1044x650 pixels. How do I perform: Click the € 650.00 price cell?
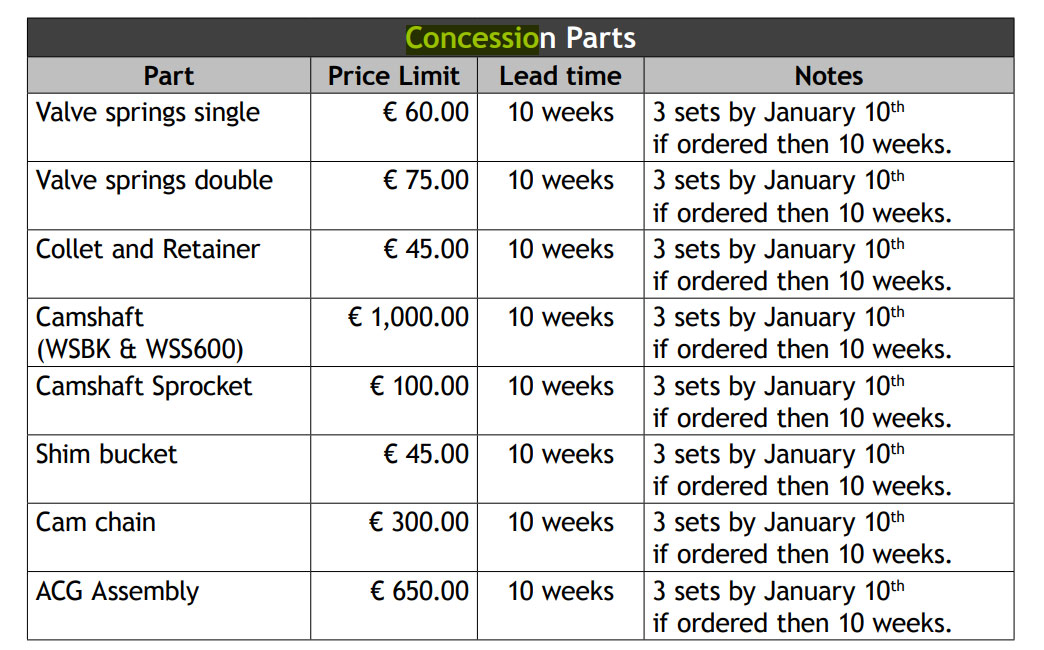pos(393,606)
